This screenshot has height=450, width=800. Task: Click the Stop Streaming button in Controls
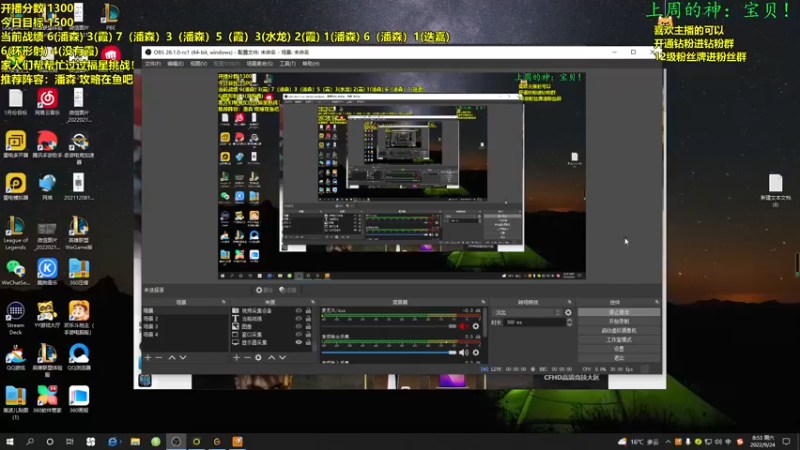point(619,312)
